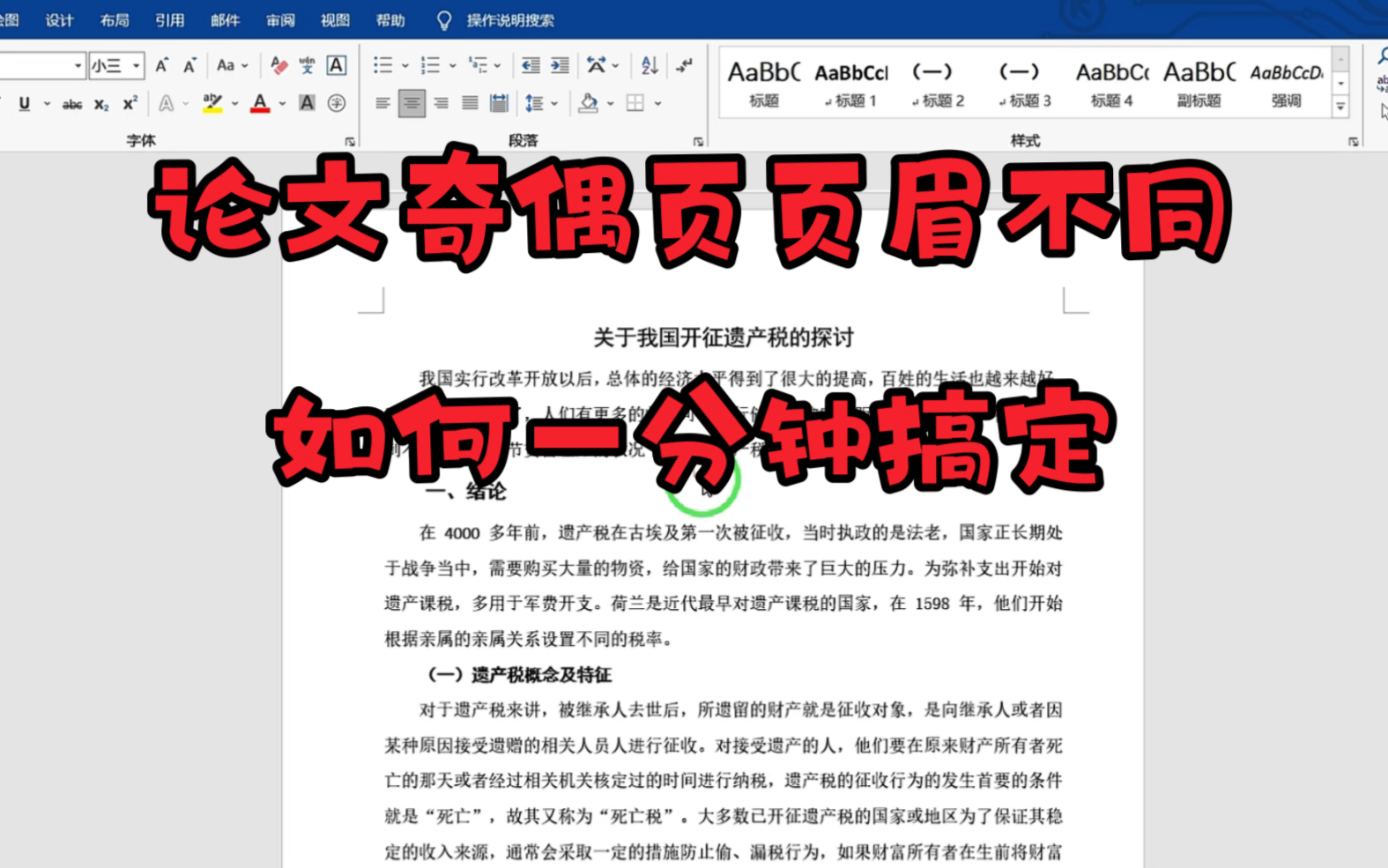
Task: Open borders dropdown arrow
Action: pyautogui.click(x=657, y=104)
